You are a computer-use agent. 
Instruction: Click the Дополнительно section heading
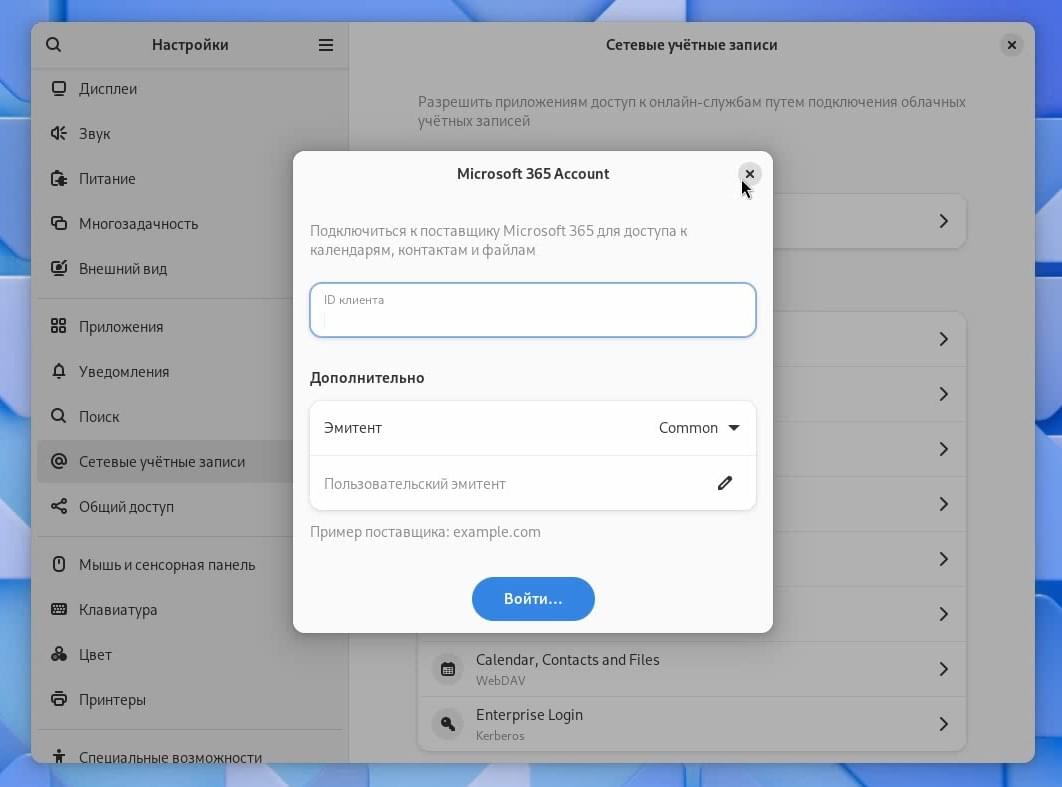(367, 378)
